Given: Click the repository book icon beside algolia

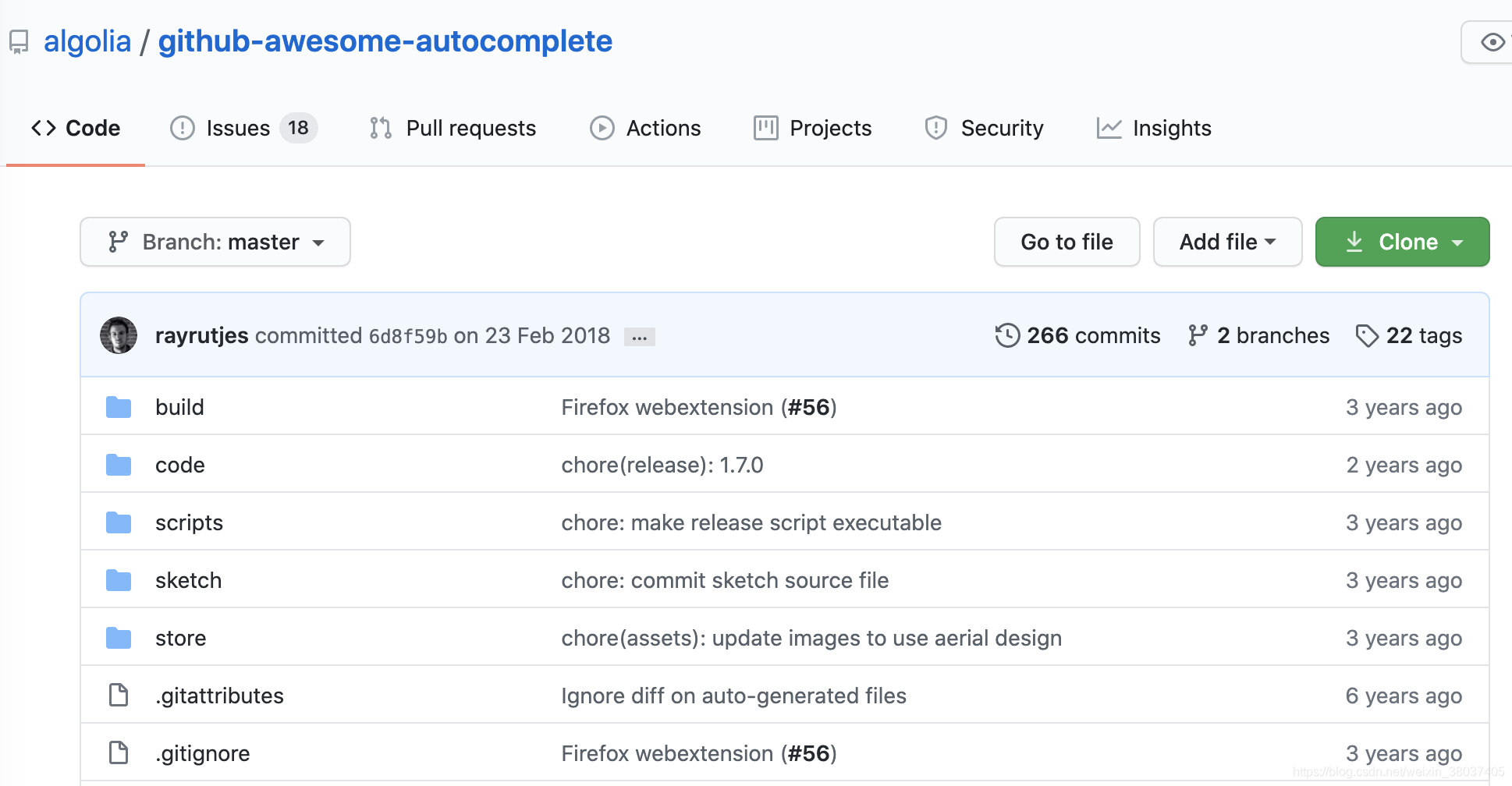Looking at the screenshot, I should pos(19,41).
